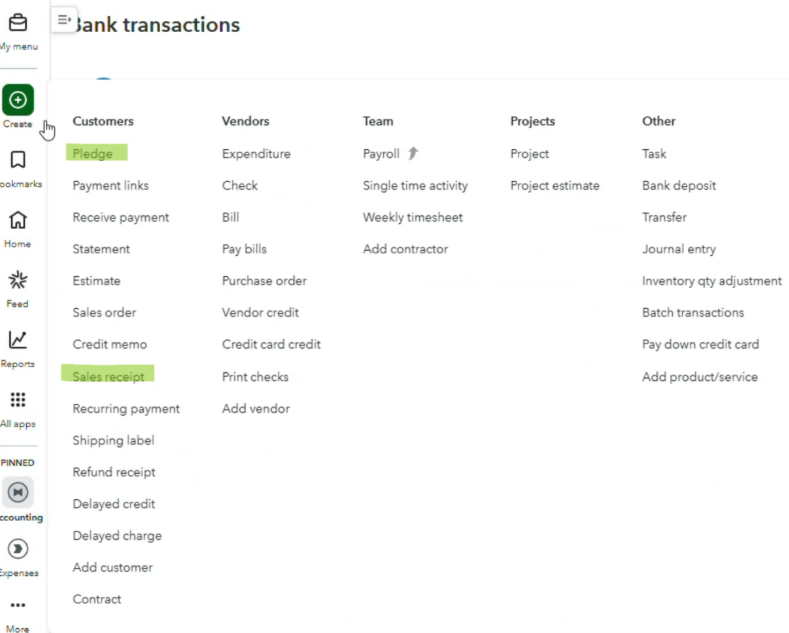Viewport: 789px width, 633px height.
Task: Click Expenditure under Vendors
Action: [x=256, y=154]
